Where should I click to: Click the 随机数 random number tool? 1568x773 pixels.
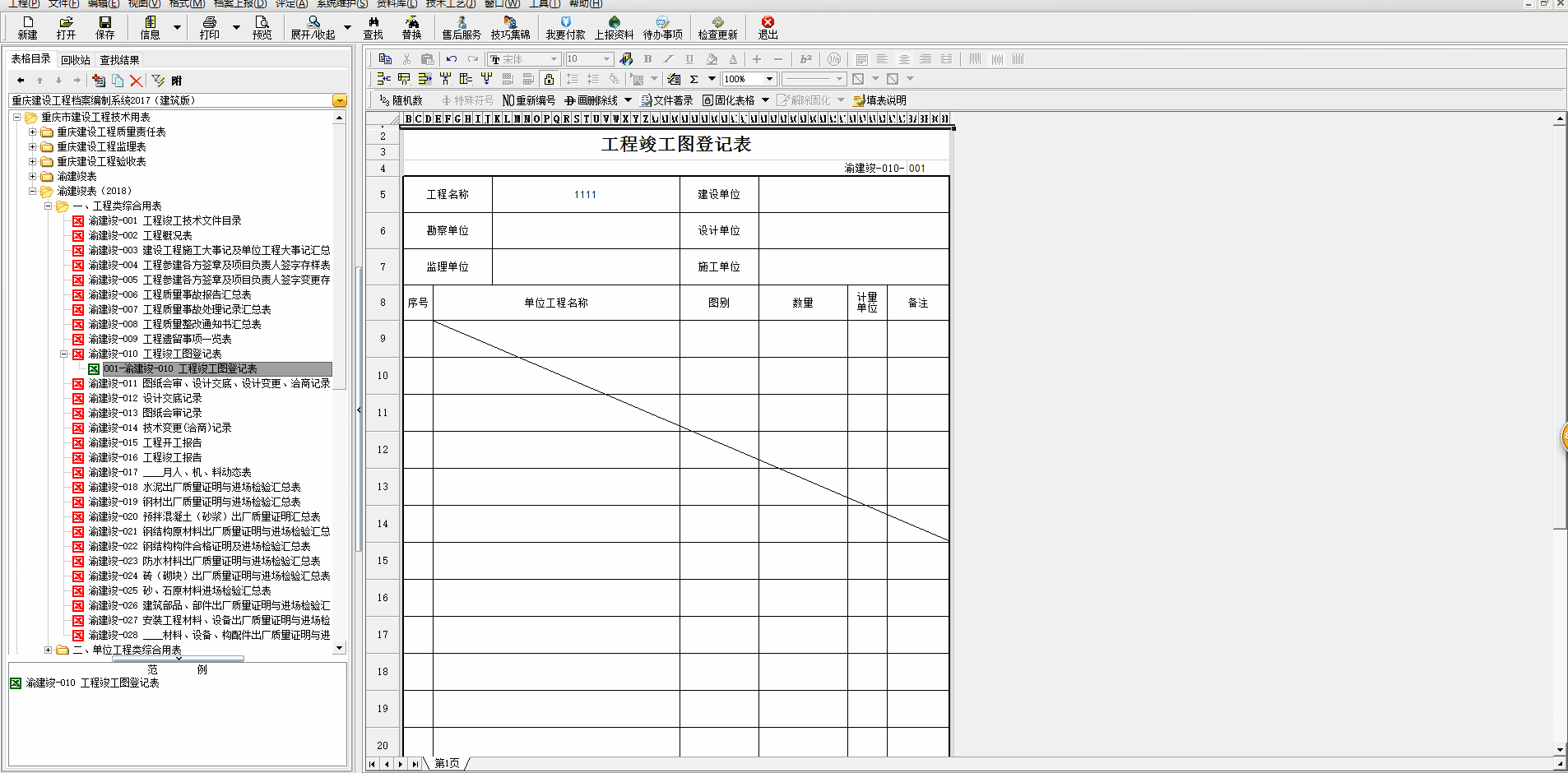[401, 100]
